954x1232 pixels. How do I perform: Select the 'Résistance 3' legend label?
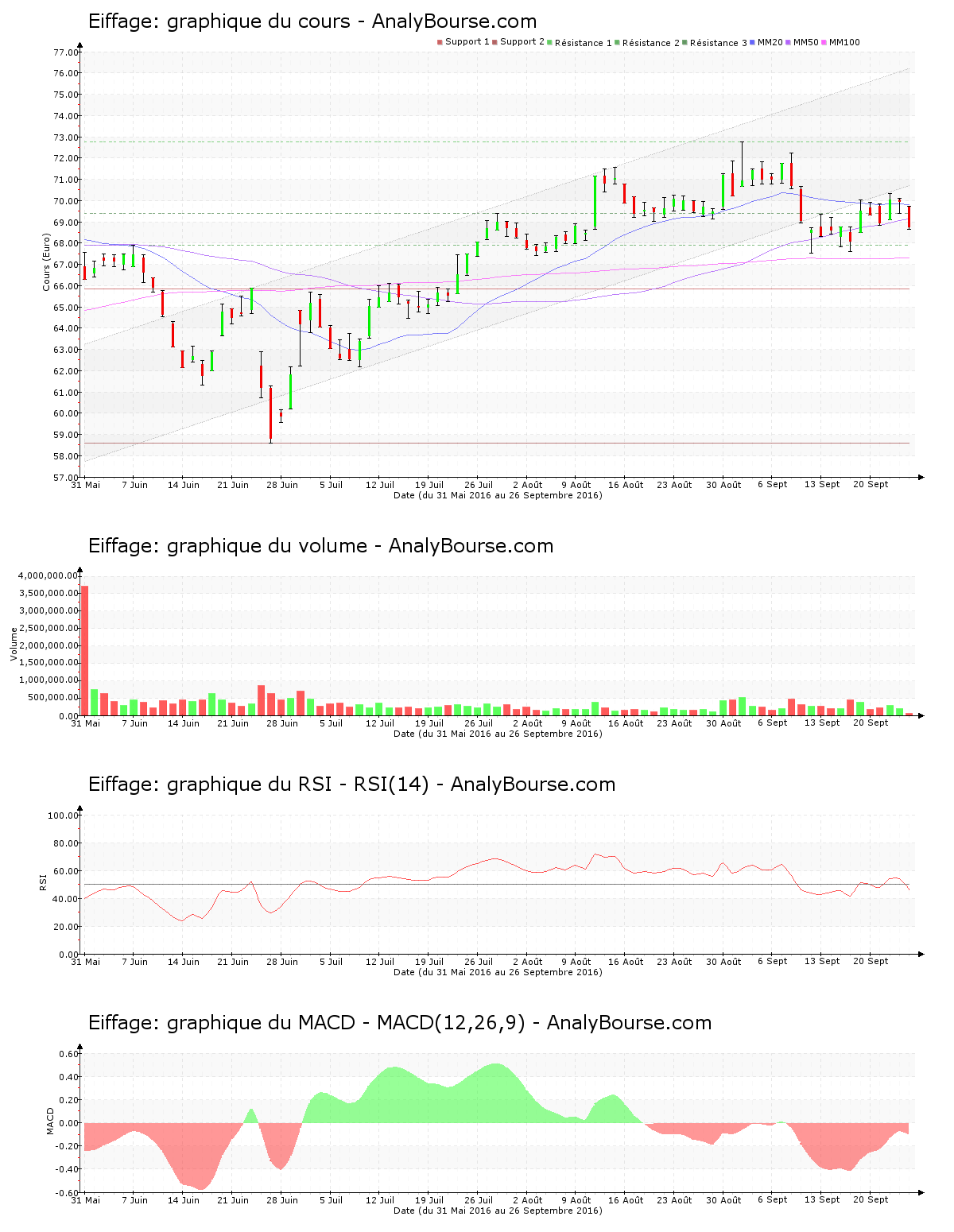click(x=718, y=43)
